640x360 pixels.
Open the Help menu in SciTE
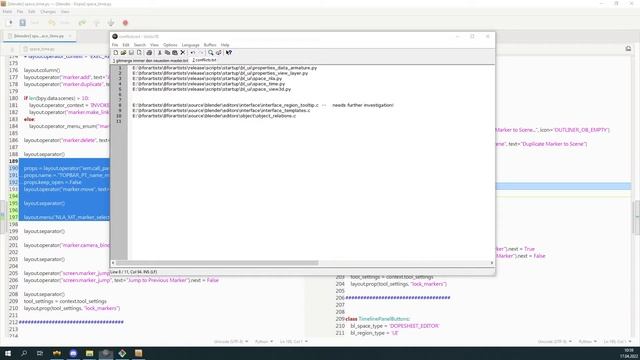225,45
